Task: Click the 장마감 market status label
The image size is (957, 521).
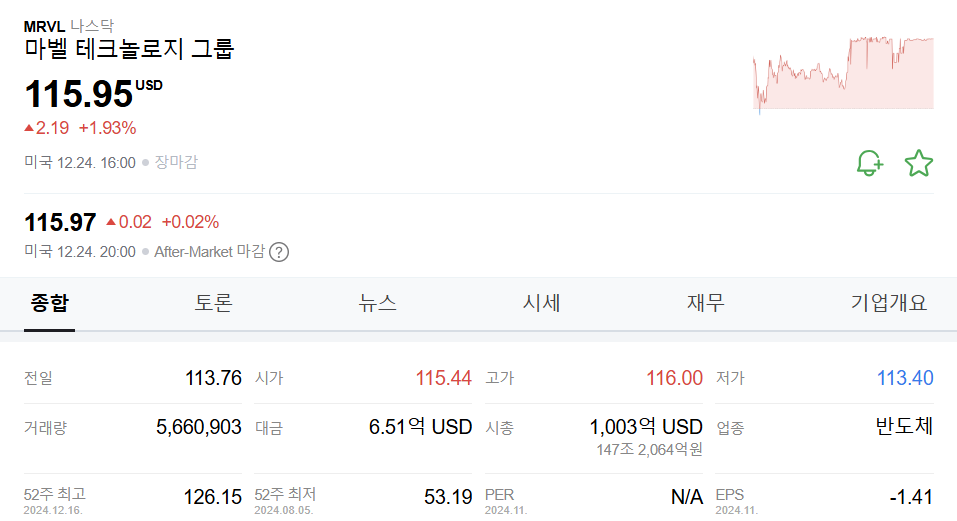Action: pyautogui.click(x=176, y=163)
